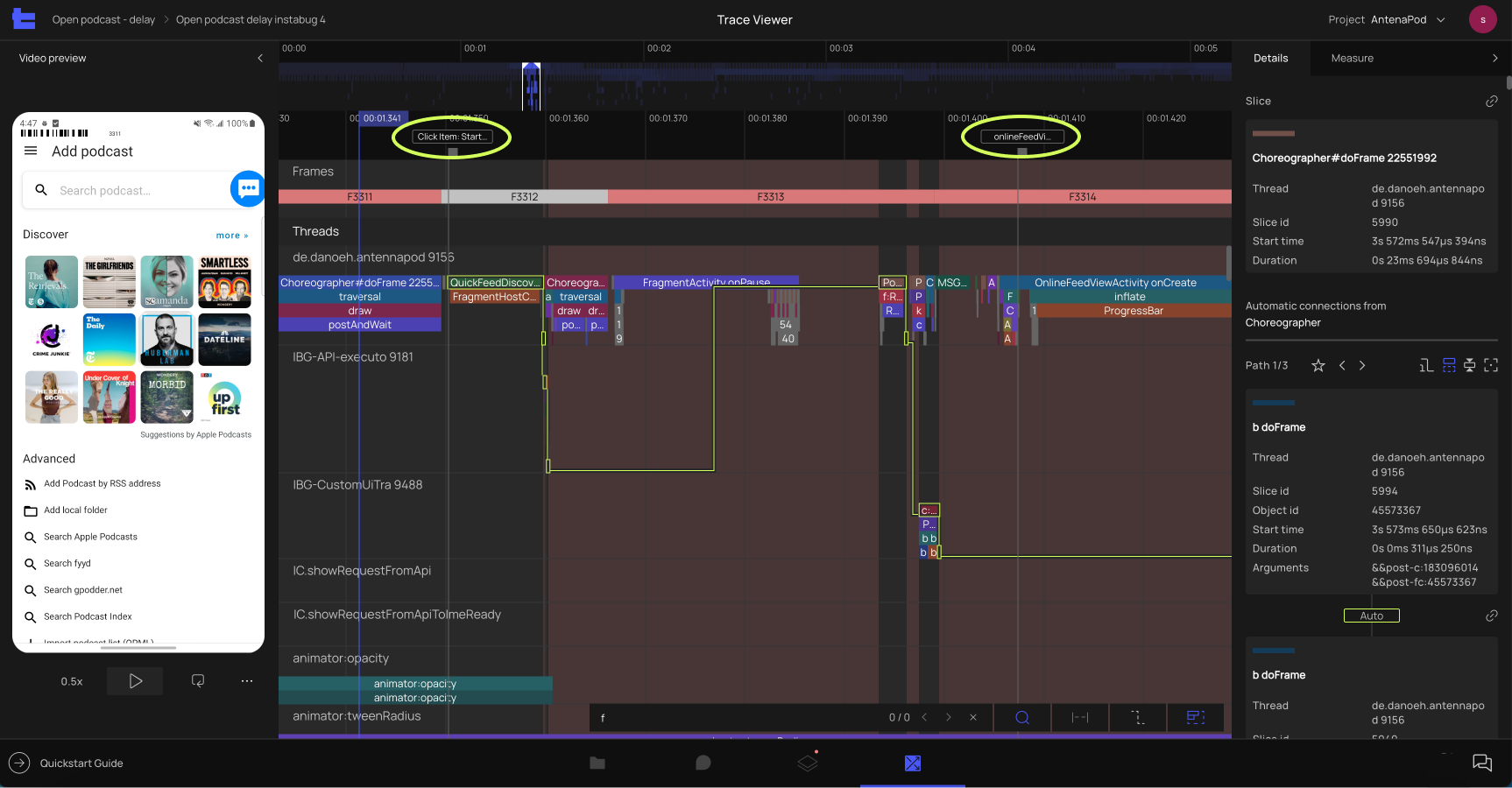The image size is (1512, 788).
Task: Select the FragmentActivity onPause slice
Action: (x=706, y=281)
